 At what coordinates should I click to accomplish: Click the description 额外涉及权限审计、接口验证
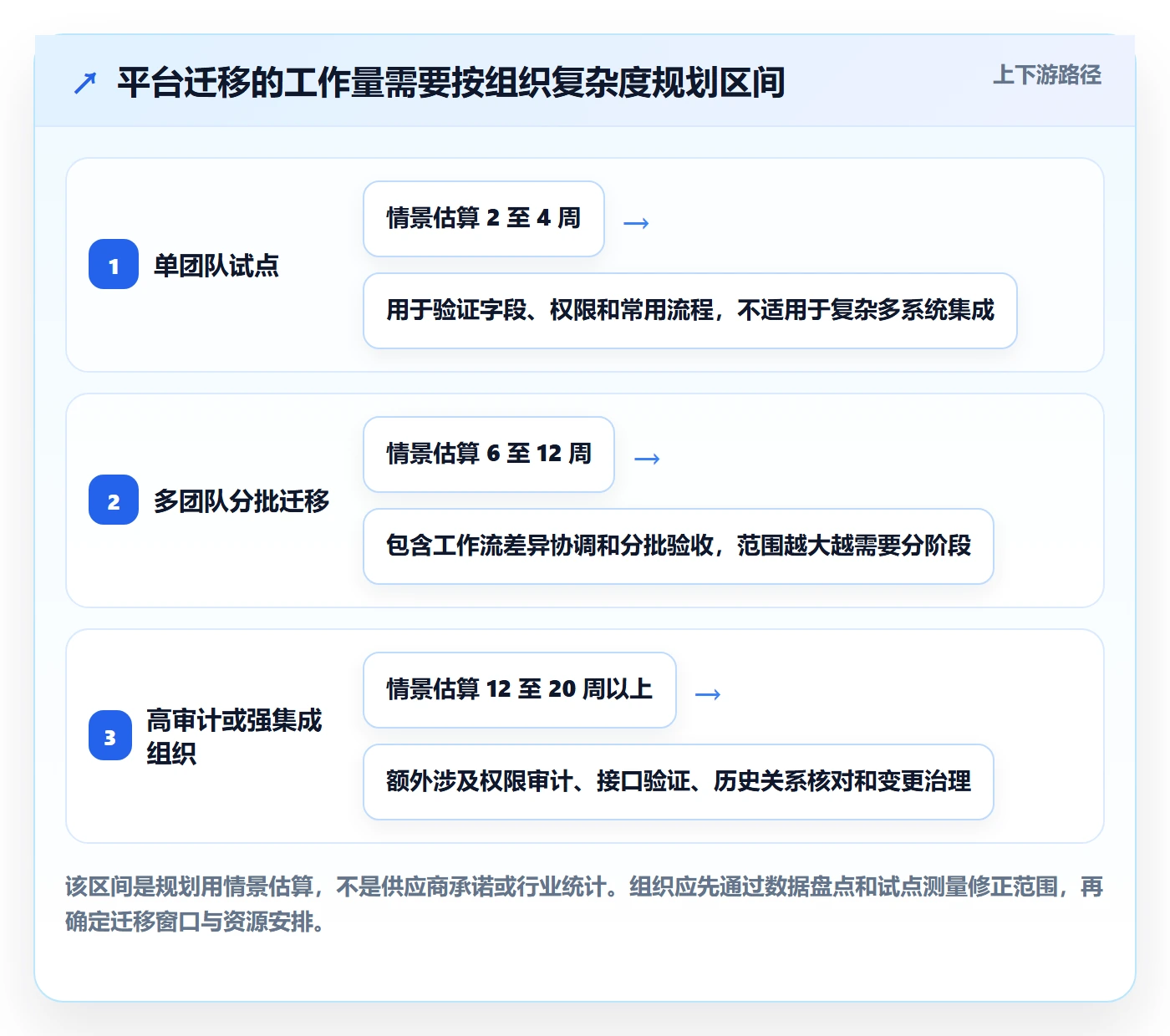point(679,782)
